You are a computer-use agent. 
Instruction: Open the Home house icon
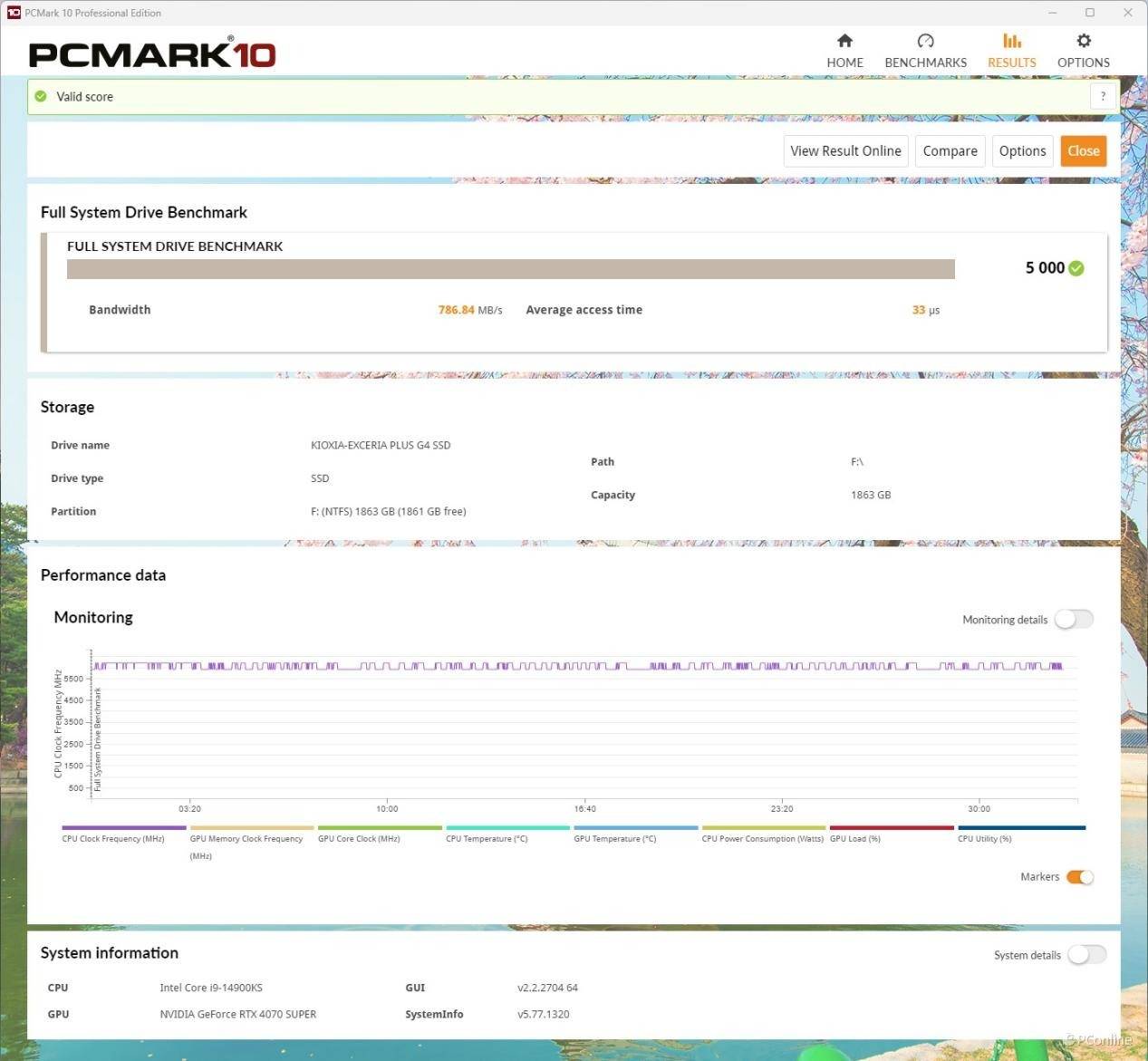coord(844,41)
